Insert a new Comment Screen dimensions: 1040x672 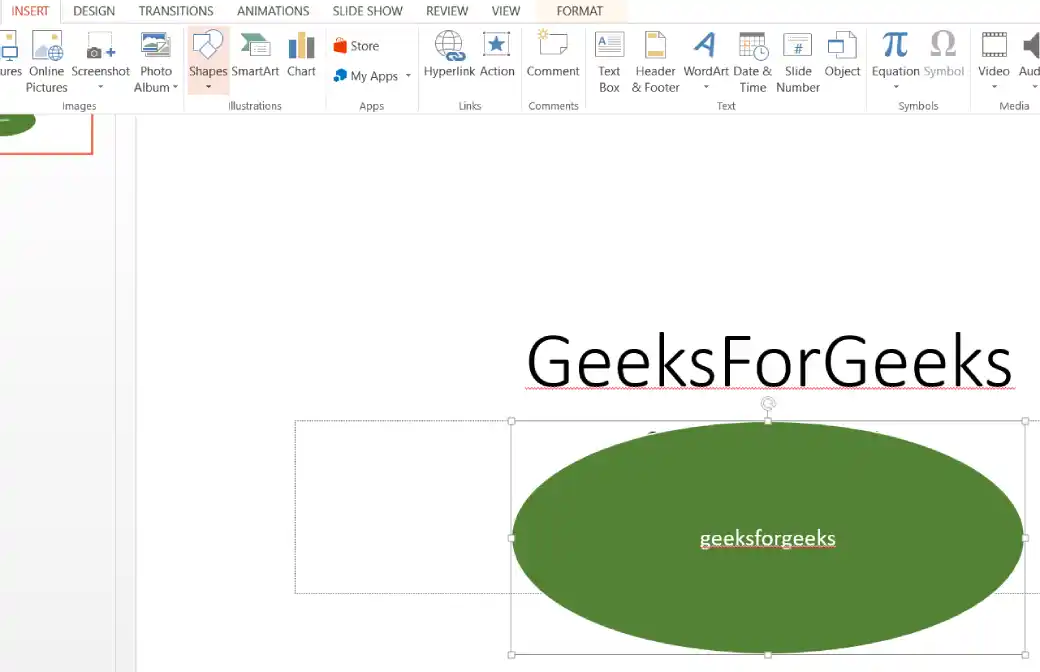click(553, 54)
